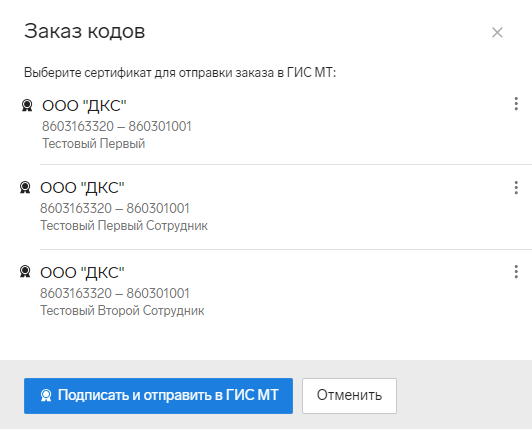Click certificate icon beside Тестовый Второй Сотрудник

25,272
